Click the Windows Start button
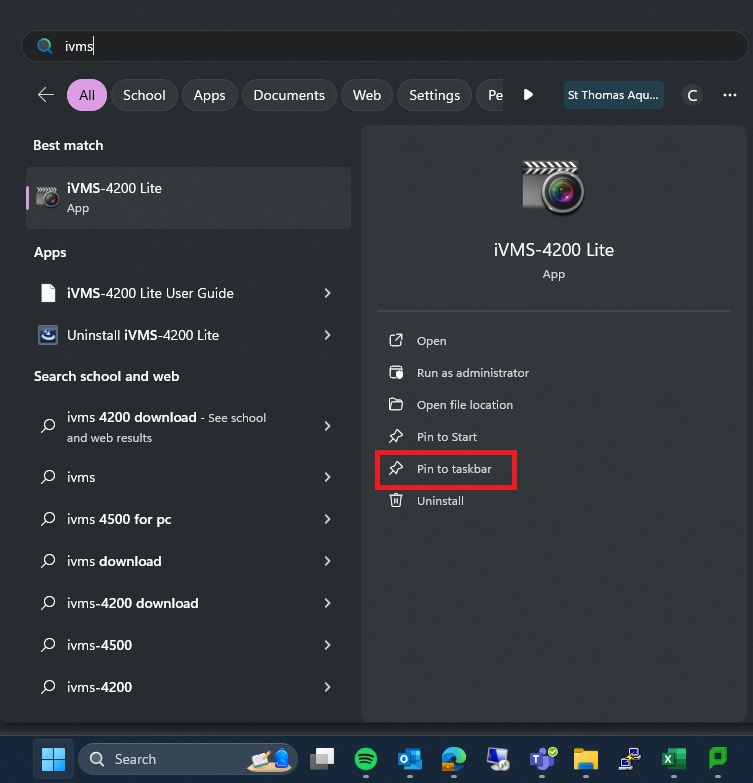 click(x=53, y=759)
